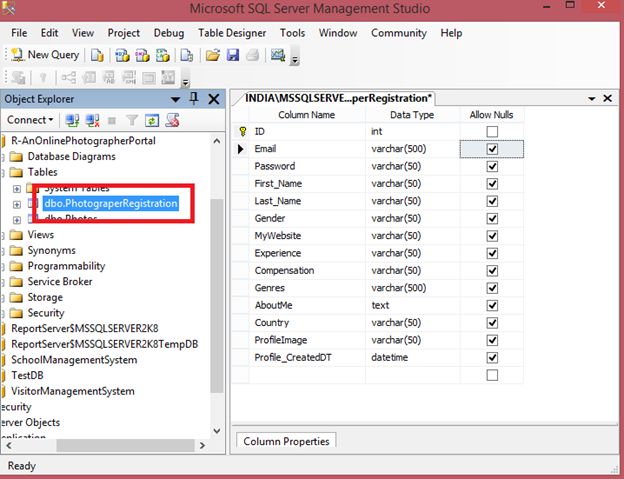Click the Manage Spatial Indexes icon
Screen dimensions: 624x479
168,77
